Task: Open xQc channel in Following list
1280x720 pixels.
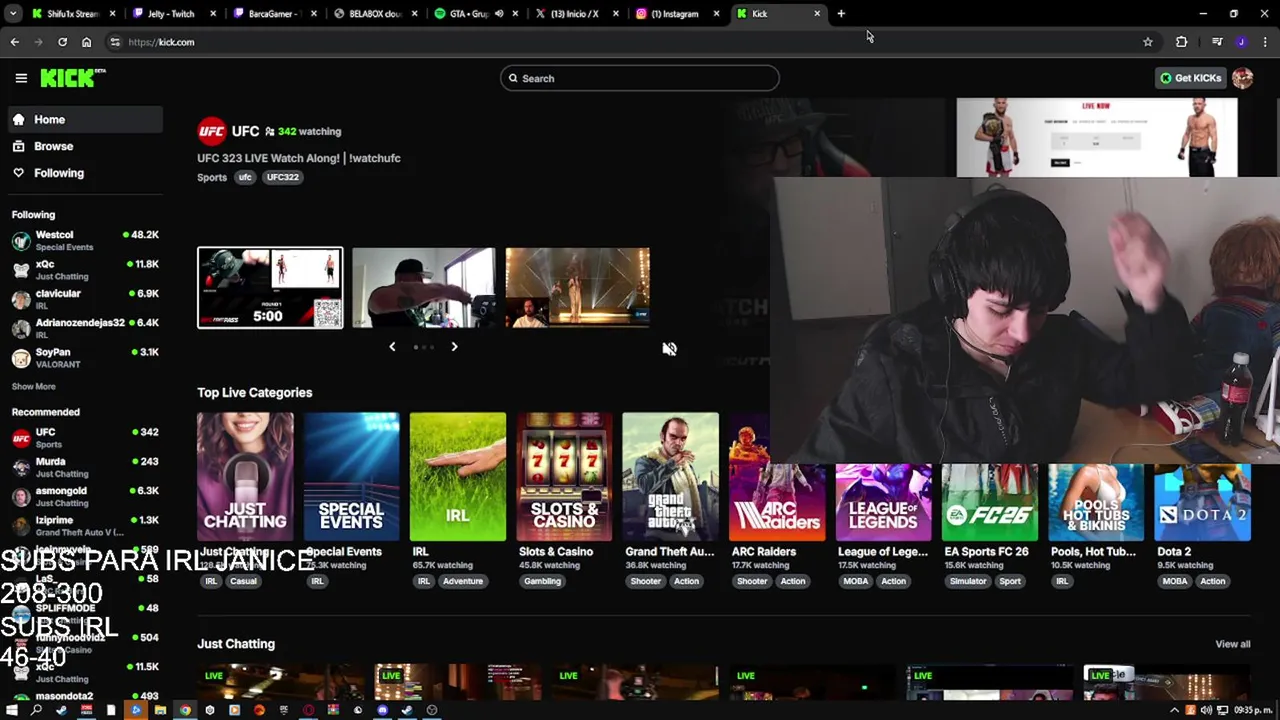Action: 85,270
